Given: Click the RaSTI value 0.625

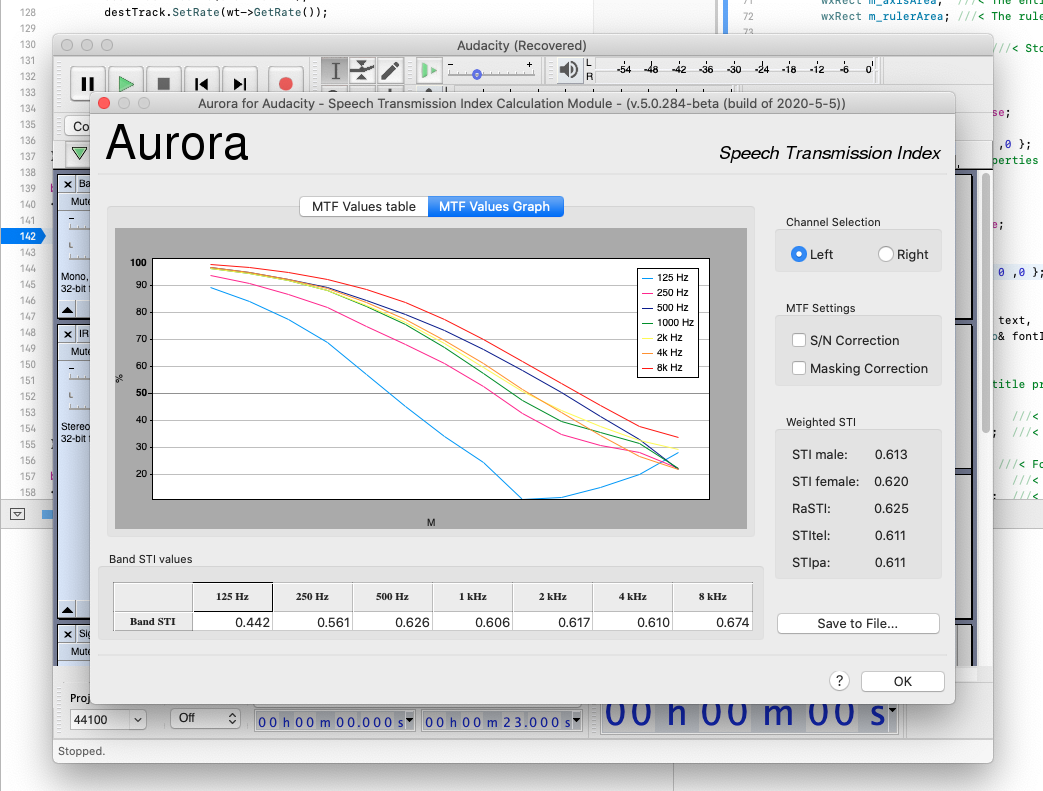Looking at the screenshot, I should (891, 508).
